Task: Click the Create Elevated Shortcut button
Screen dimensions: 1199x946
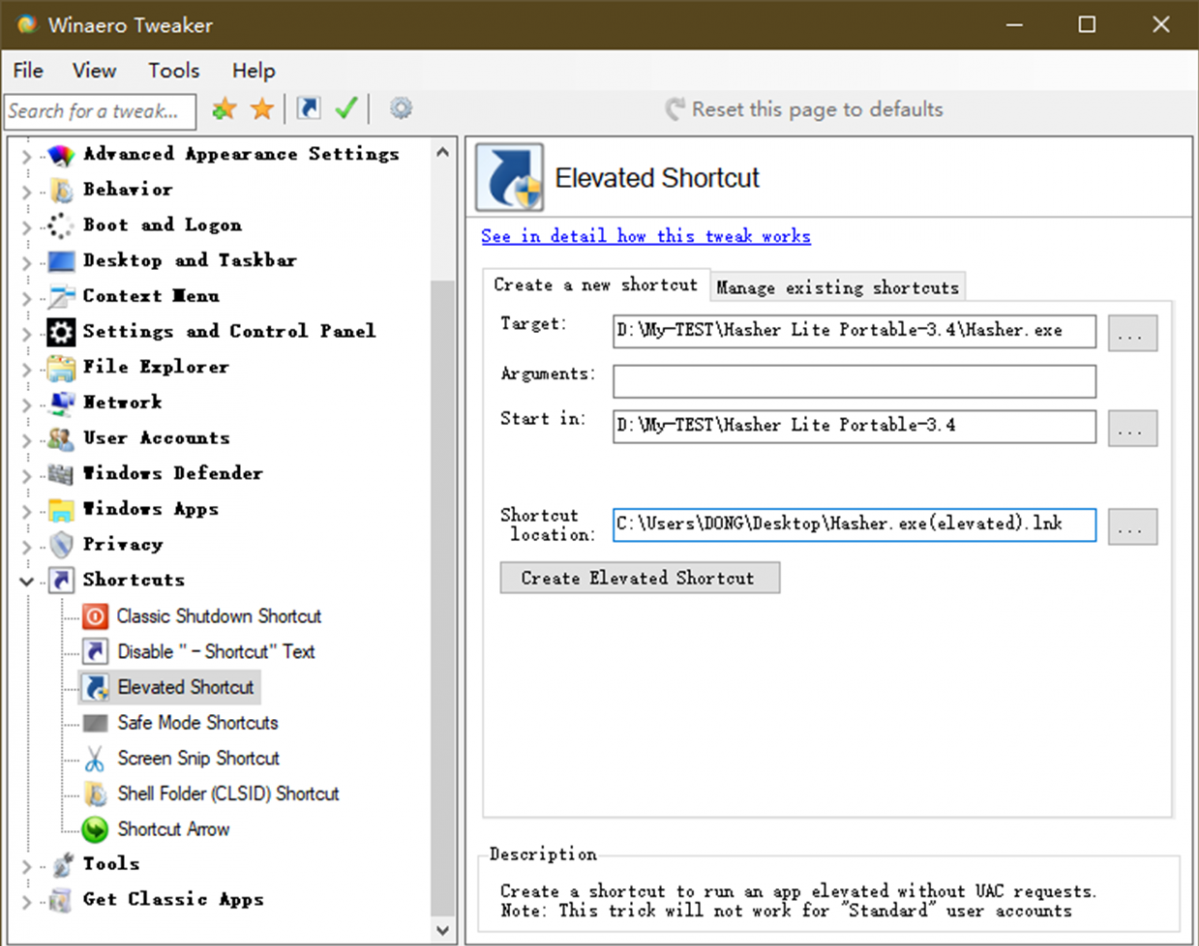Action: (x=639, y=578)
